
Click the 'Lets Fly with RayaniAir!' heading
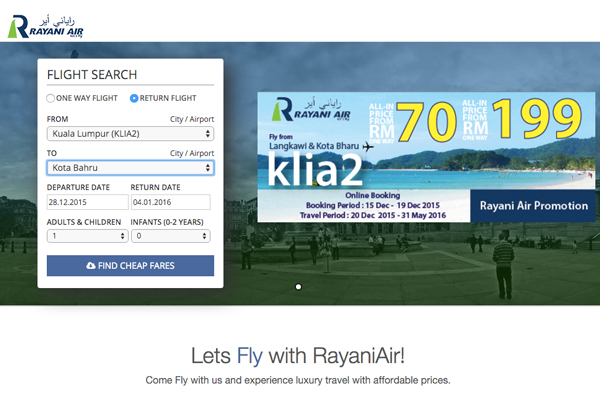(298, 356)
